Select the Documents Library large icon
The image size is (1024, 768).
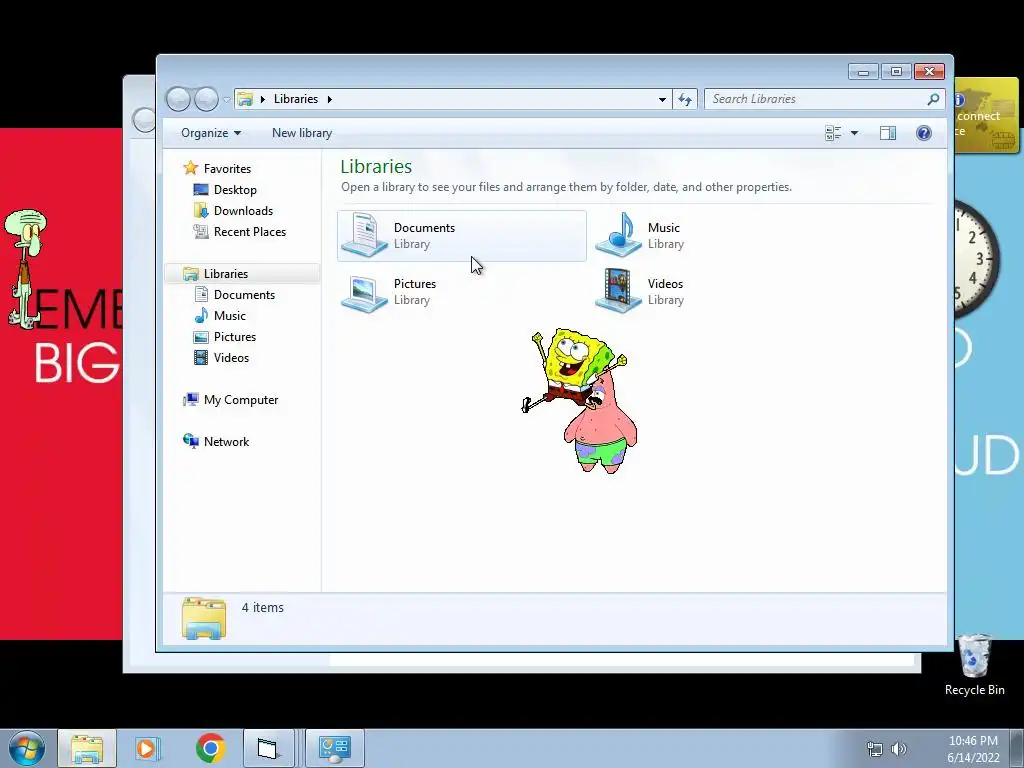tap(364, 235)
